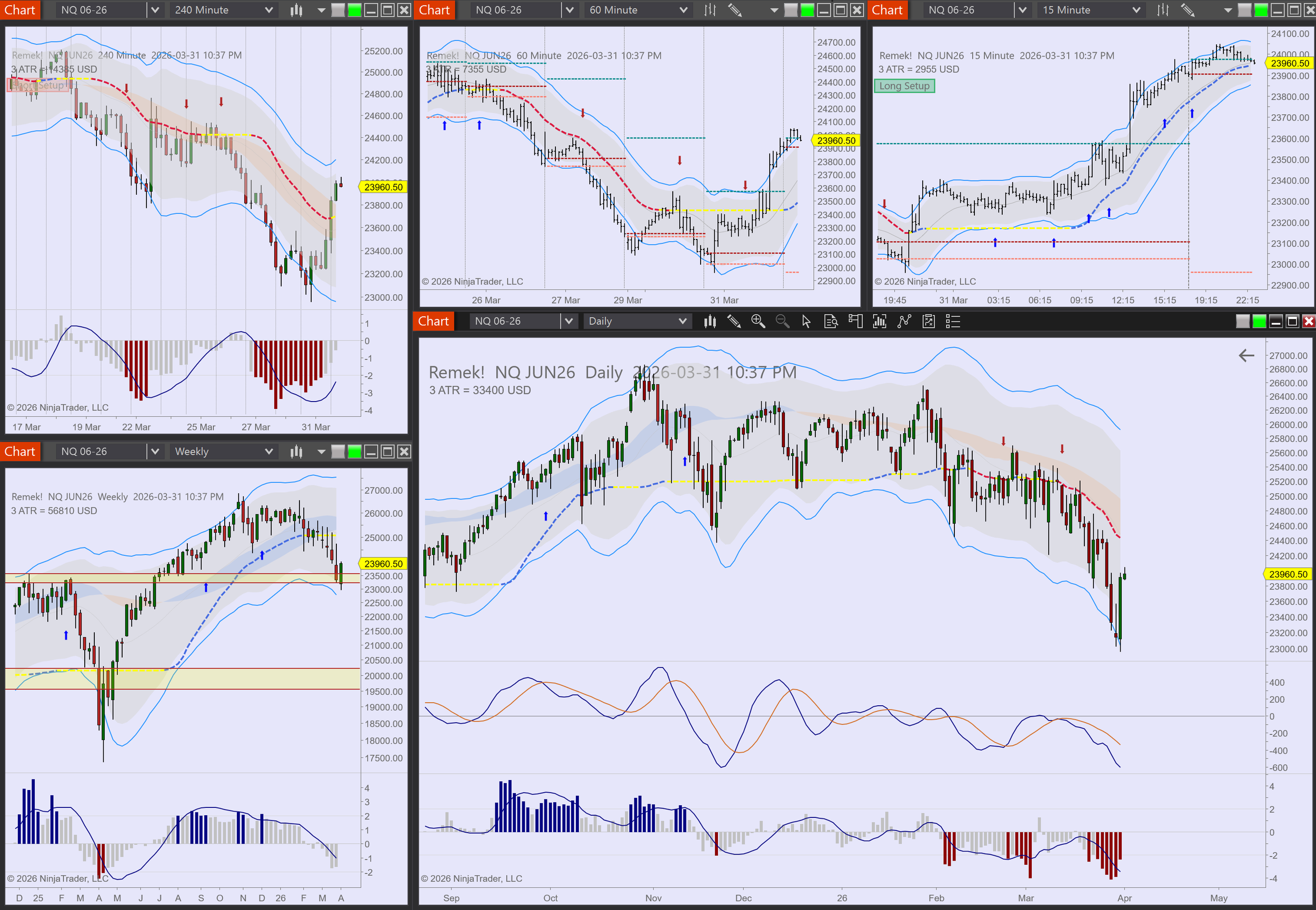1316x910 pixels.
Task: Click Zoom In magnifier icon
Action: pos(758,322)
